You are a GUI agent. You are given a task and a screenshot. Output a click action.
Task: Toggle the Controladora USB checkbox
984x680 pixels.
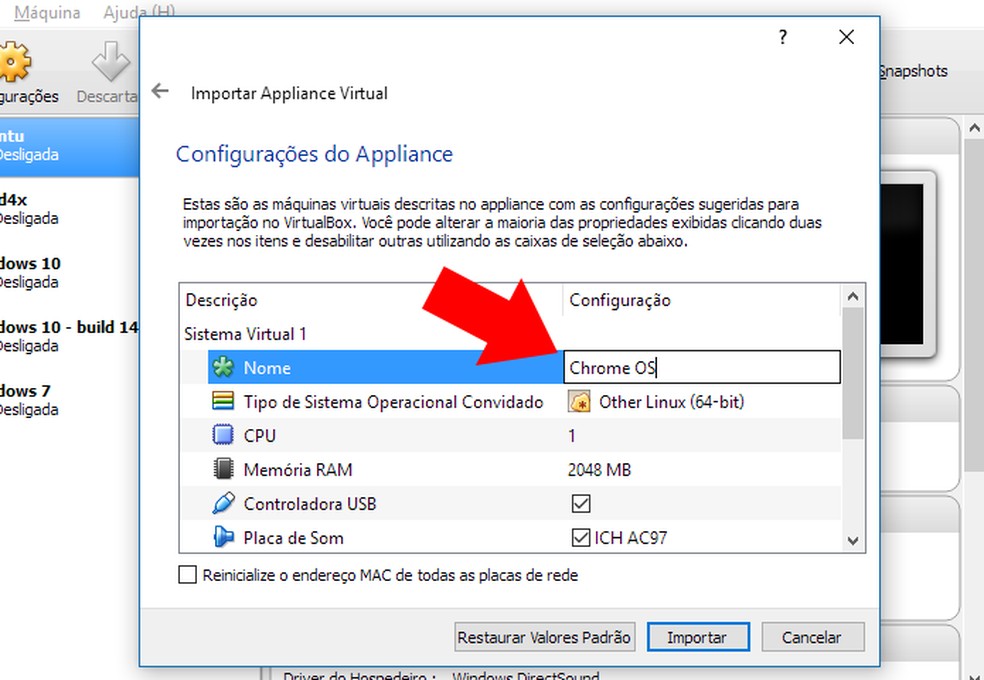click(581, 504)
